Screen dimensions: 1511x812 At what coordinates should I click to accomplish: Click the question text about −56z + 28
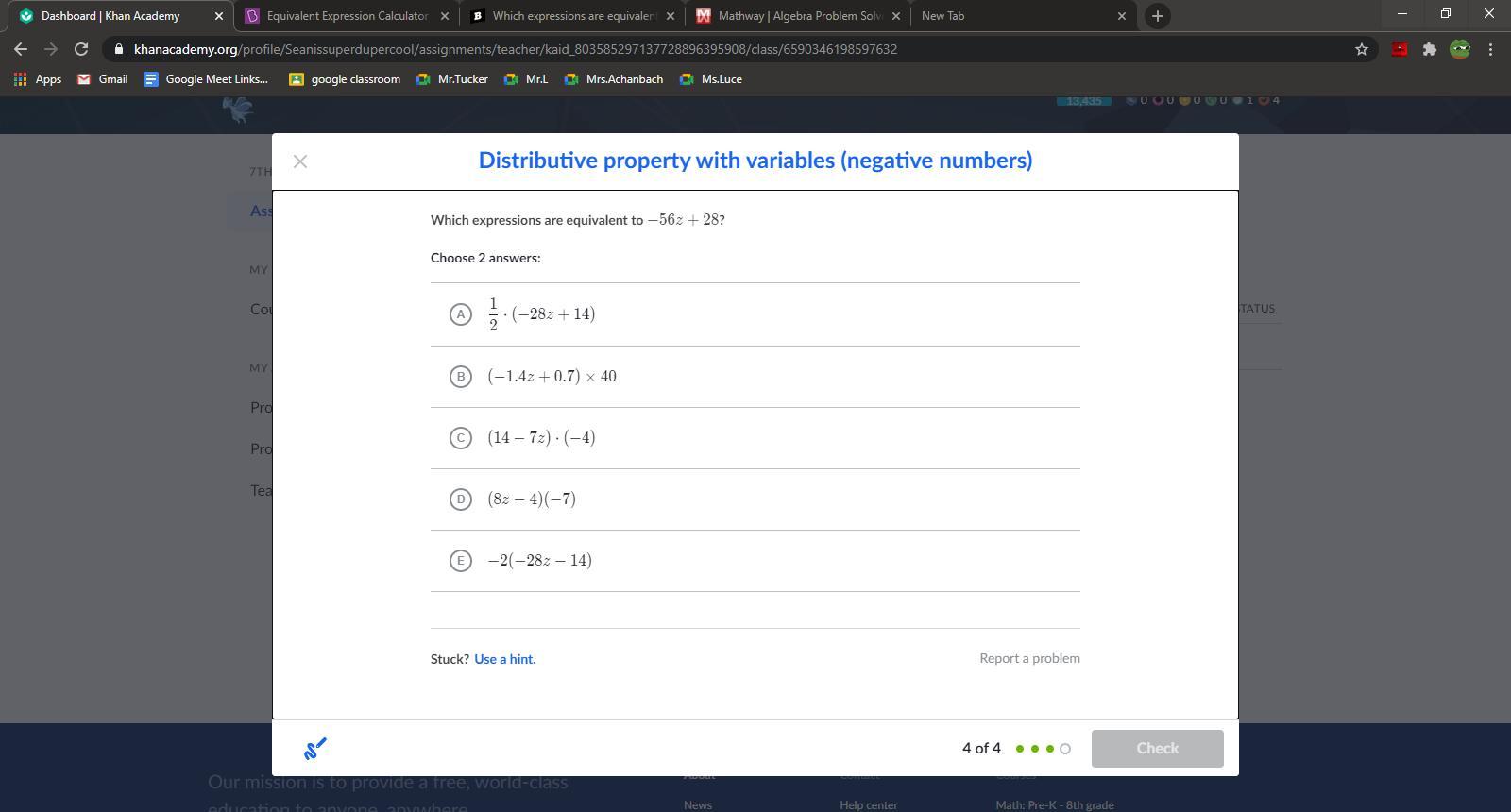578,220
